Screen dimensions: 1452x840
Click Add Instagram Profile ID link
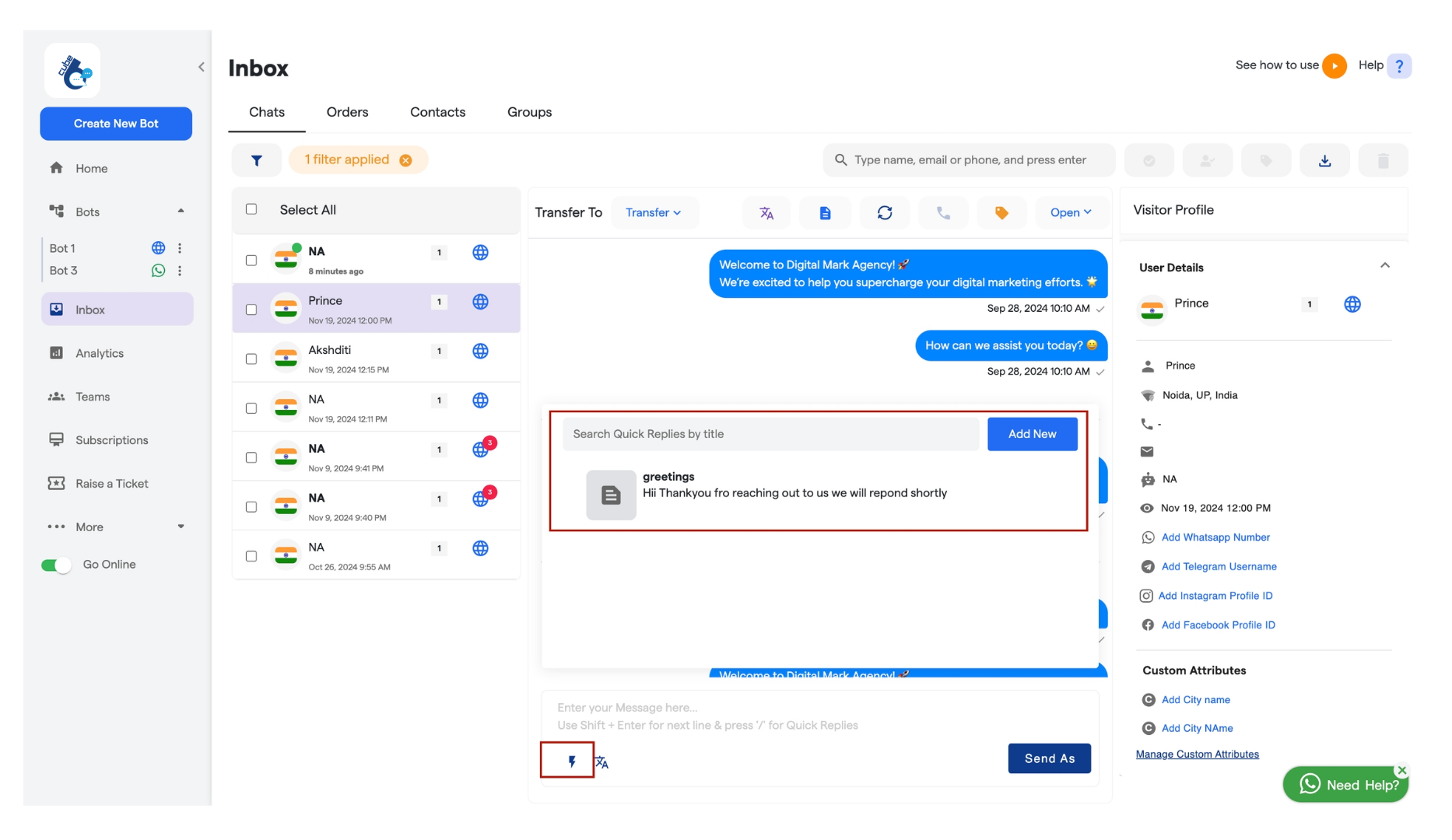pos(1215,596)
